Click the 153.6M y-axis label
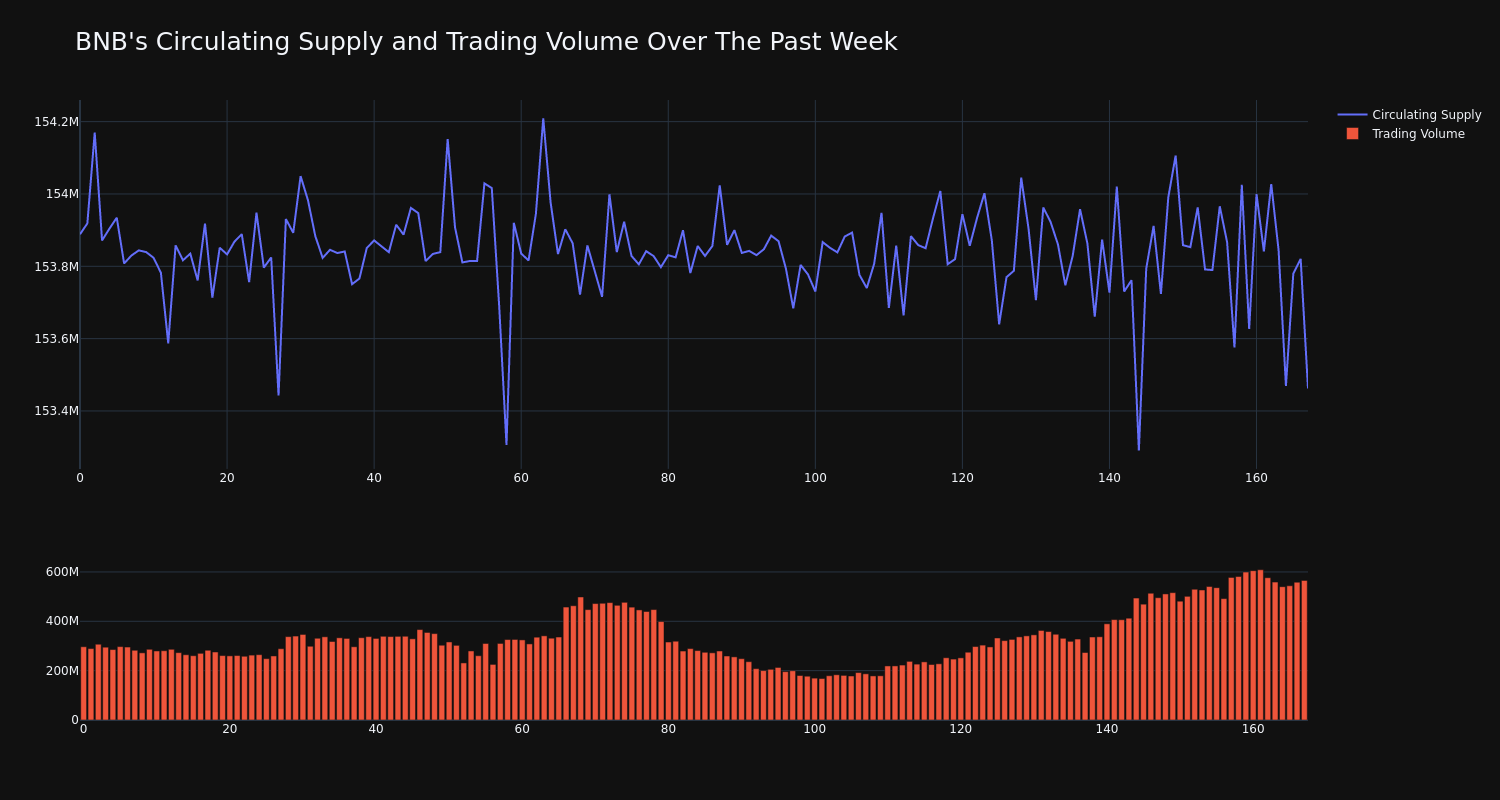Screen dimensions: 1500x800 click(56, 339)
